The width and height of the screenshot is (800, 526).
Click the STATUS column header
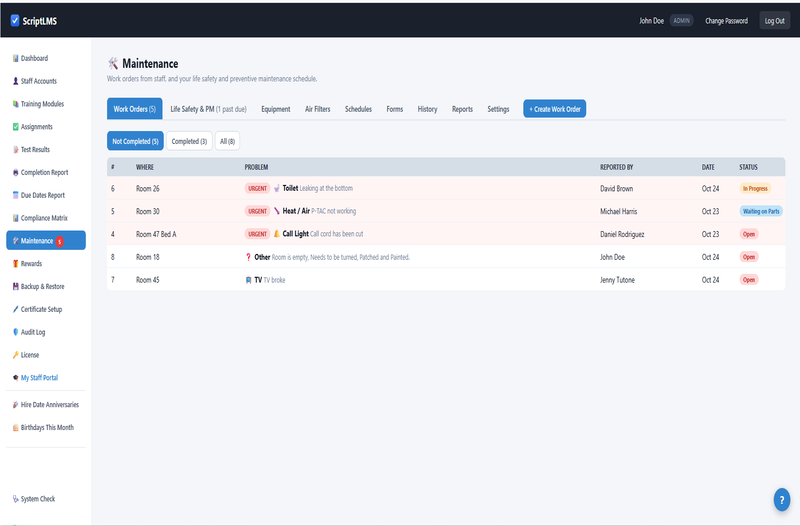pos(748,167)
